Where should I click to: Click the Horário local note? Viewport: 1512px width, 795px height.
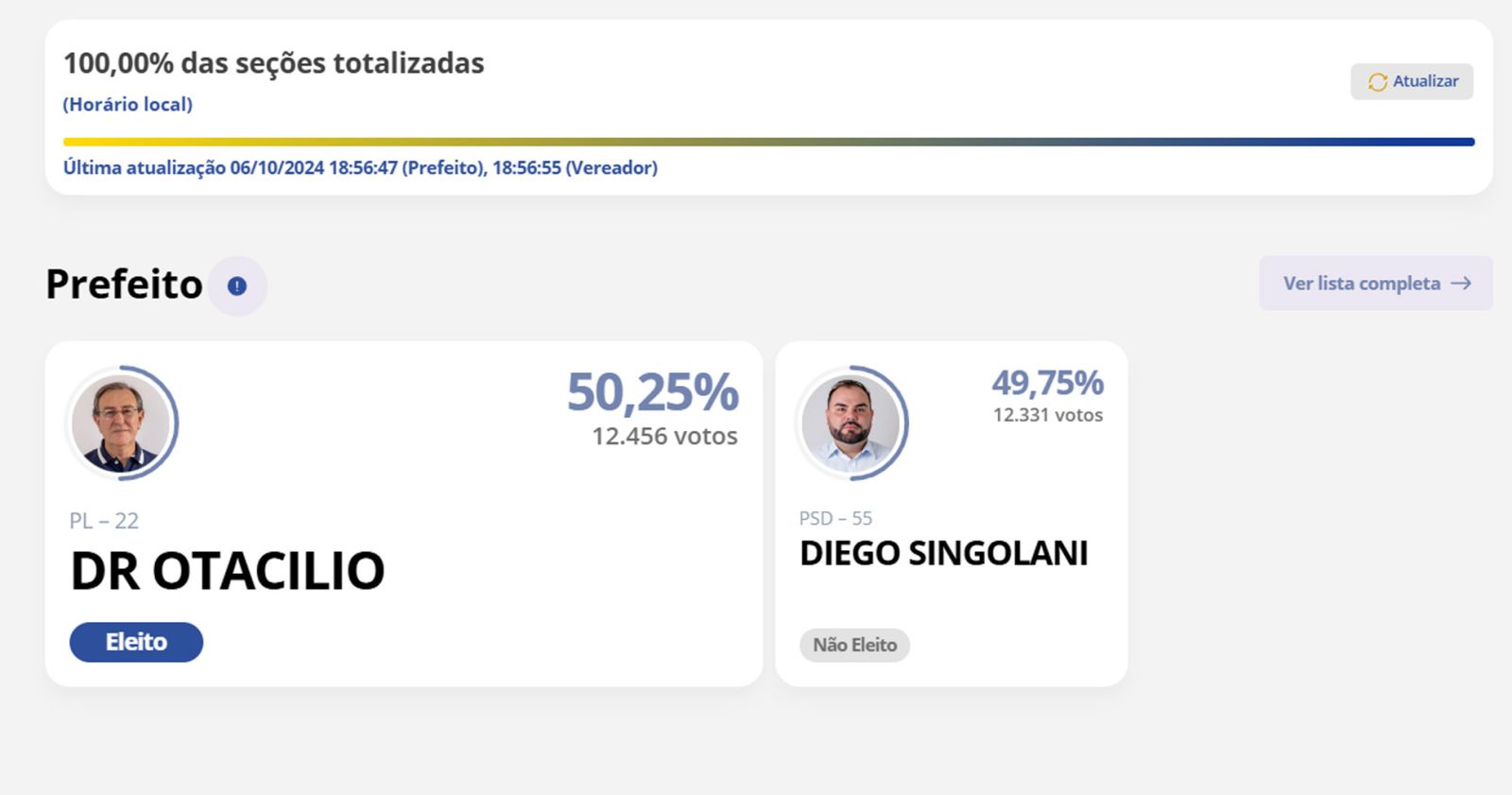tap(128, 105)
